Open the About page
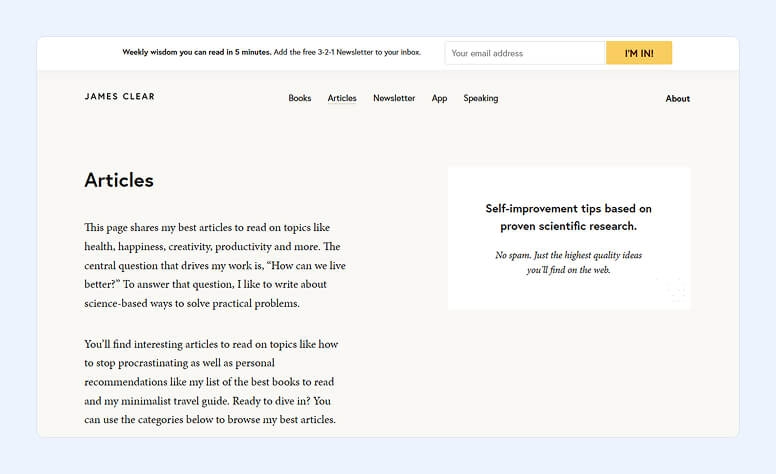Image resolution: width=776 pixels, height=474 pixels. (678, 98)
